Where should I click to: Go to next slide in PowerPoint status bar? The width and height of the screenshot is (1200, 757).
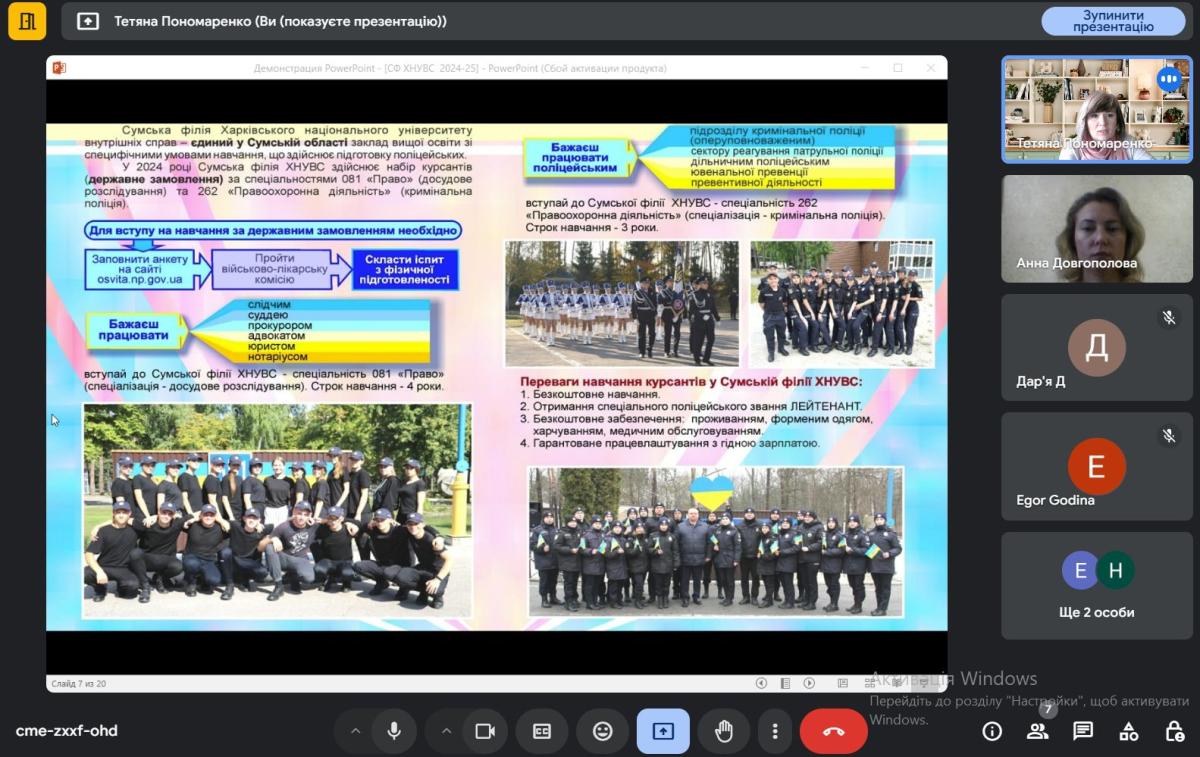click(808, 683)
